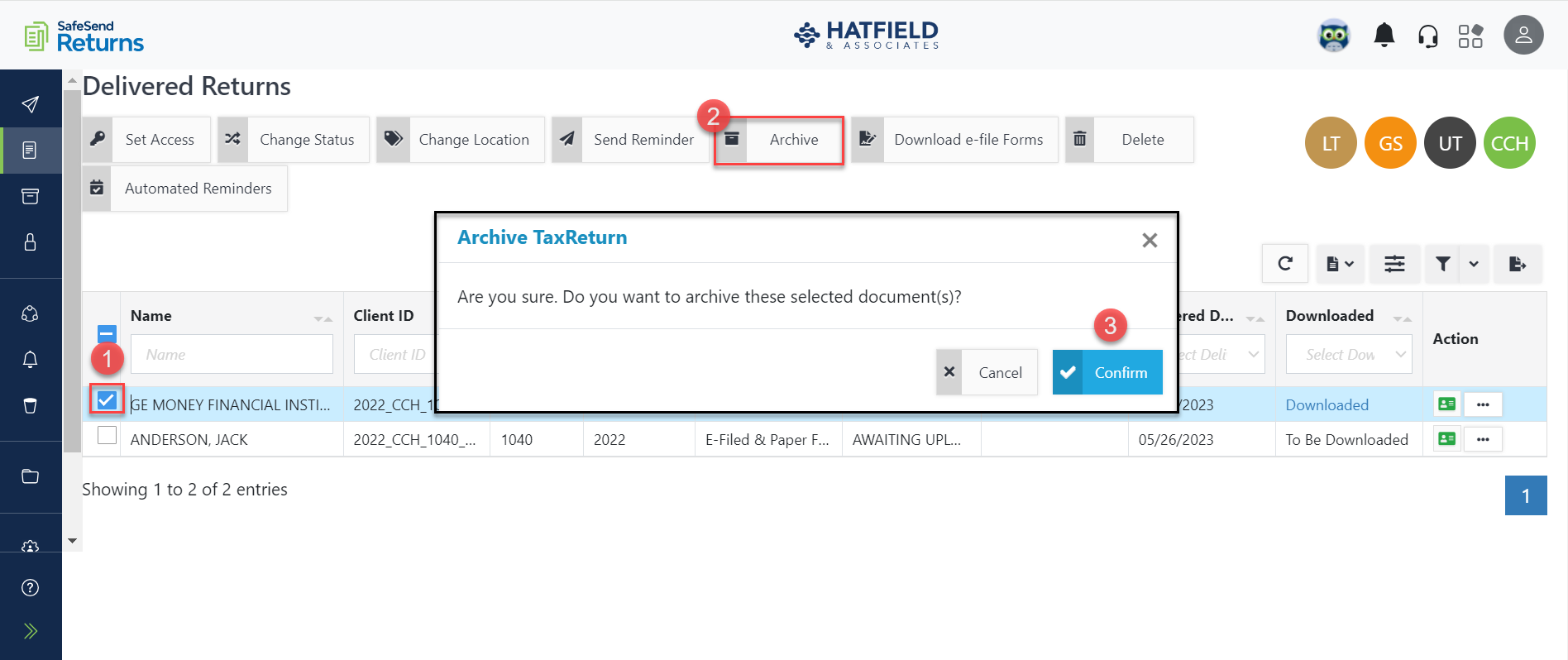Expand the filter options chevron
1568x660 pixels.
point(1474,264)
